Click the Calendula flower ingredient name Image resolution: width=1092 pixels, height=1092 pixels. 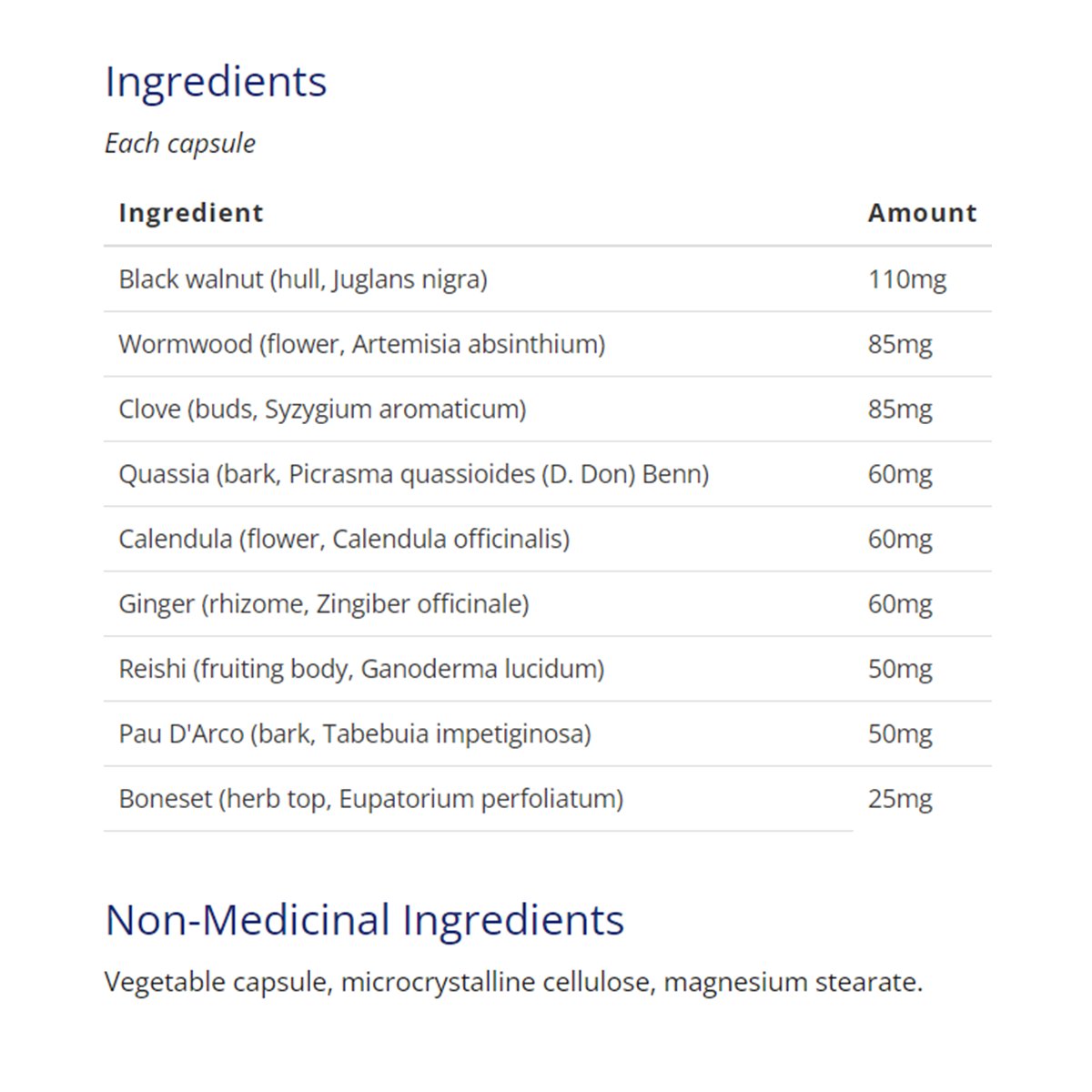click(344, 540)
